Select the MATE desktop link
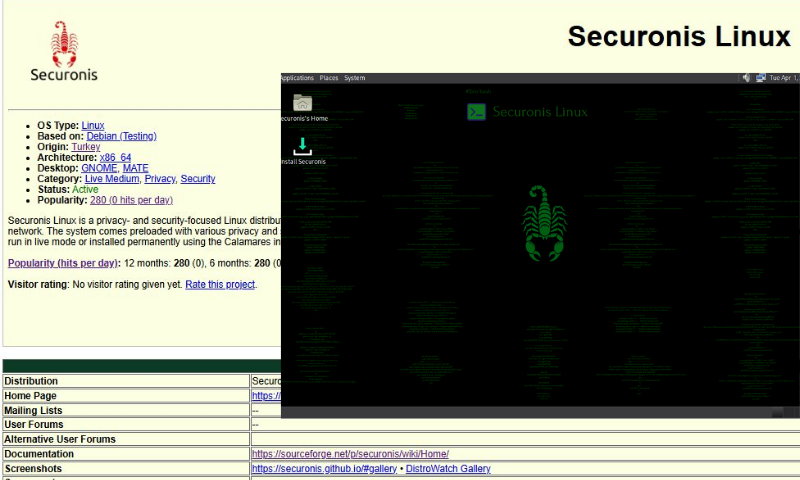 click(x=135, y=168)
